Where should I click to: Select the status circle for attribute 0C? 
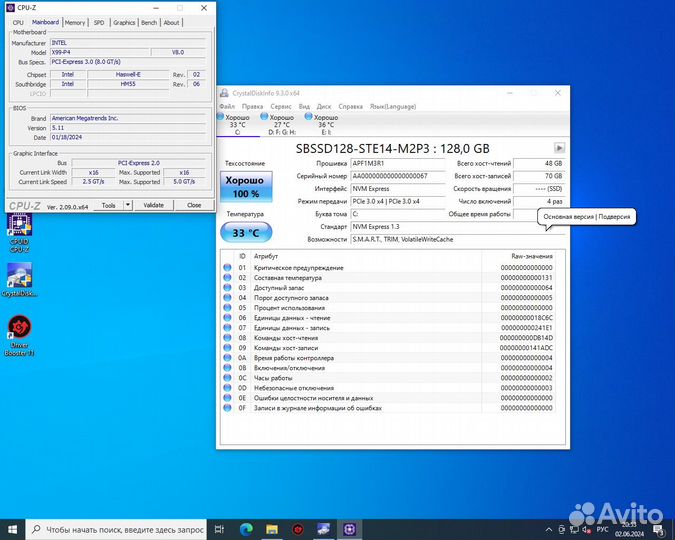tap(227, 378)
